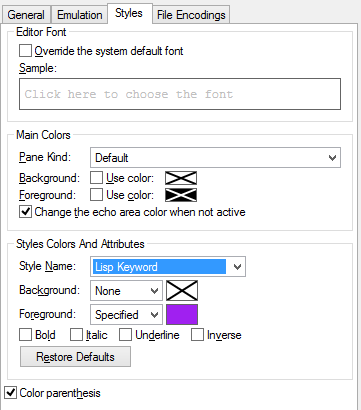The height and width of the screenshot is (410, 361).
Task: Click the font sample box
Action: (x=180, y=94)
